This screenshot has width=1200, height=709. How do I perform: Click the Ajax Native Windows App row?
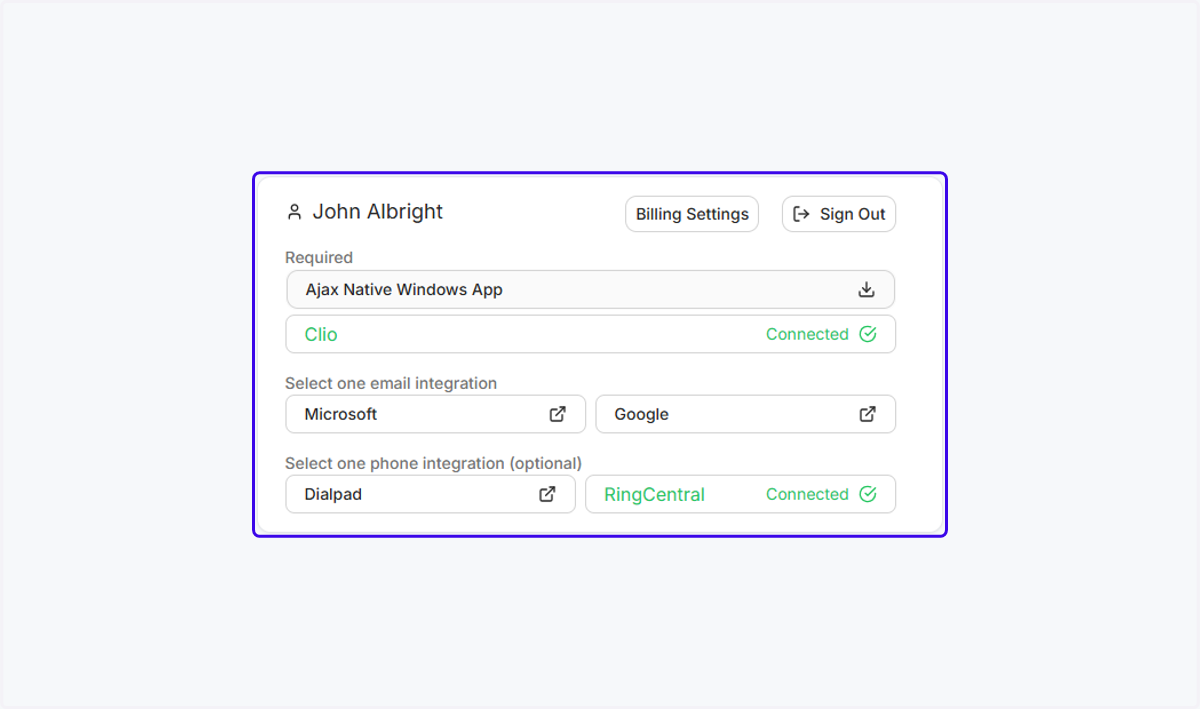click(591, 290)
